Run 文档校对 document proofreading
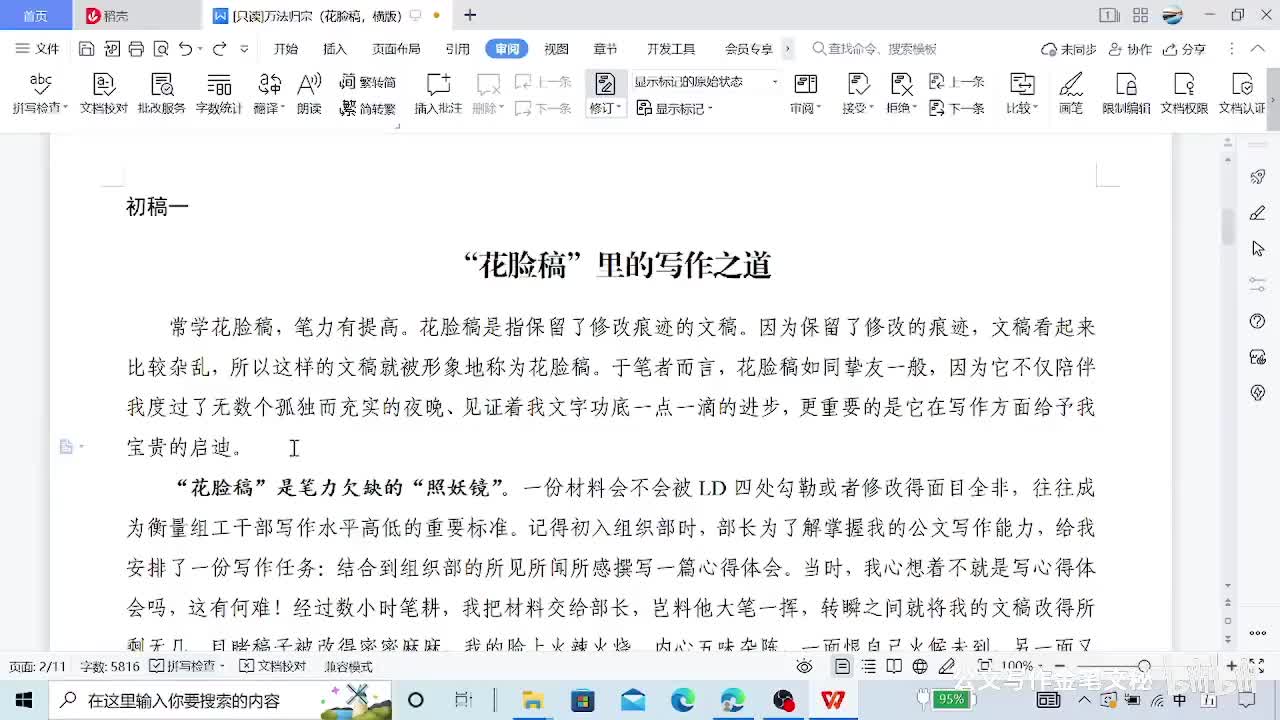 tap(104, 94)
